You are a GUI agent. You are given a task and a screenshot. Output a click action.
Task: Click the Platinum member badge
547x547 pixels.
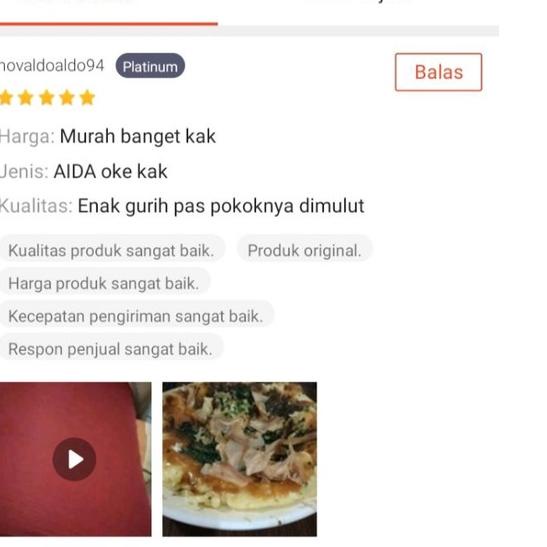click(x=150, y=66)
